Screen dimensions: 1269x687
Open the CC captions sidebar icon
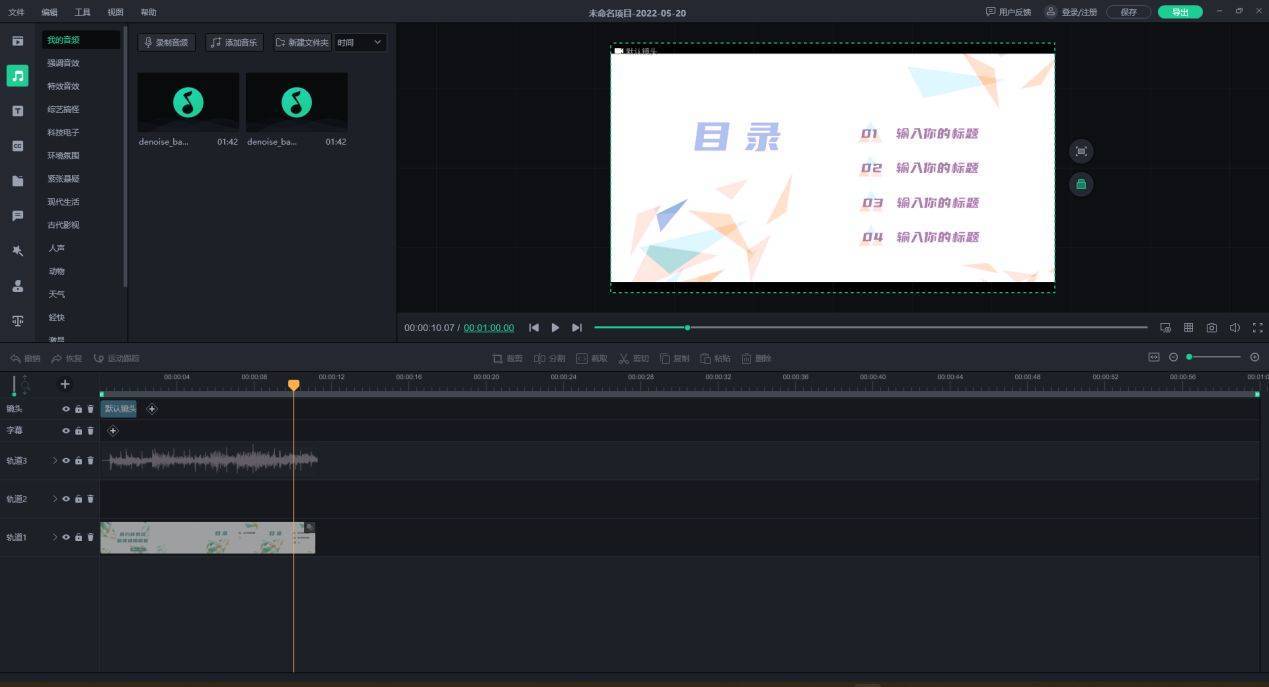coord(17,146)
